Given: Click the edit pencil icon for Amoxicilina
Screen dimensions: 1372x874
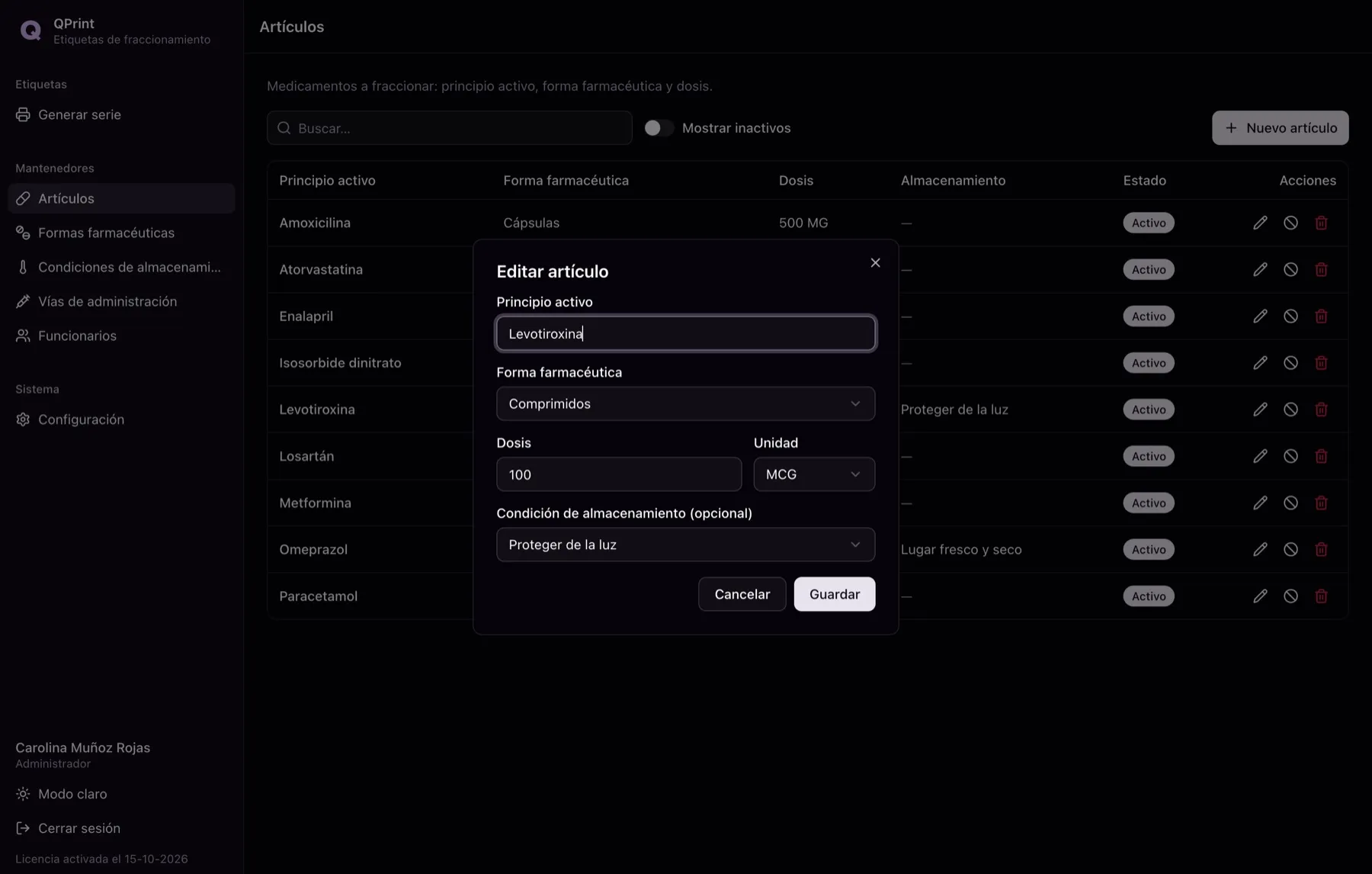Looking at the screenshot, I should (x=1260, y=223).
